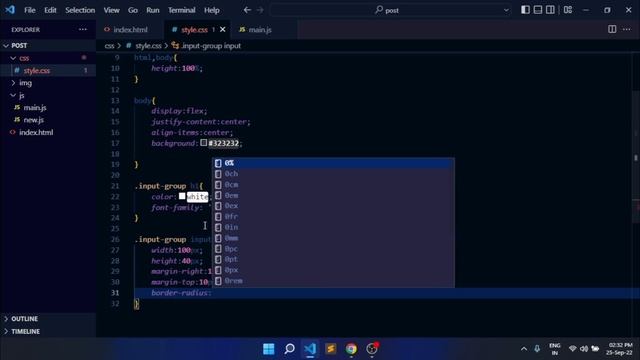Open index.html from the Explorer
Image resolution: width=640 pixels, height=360 pixels.
point(48,132)
